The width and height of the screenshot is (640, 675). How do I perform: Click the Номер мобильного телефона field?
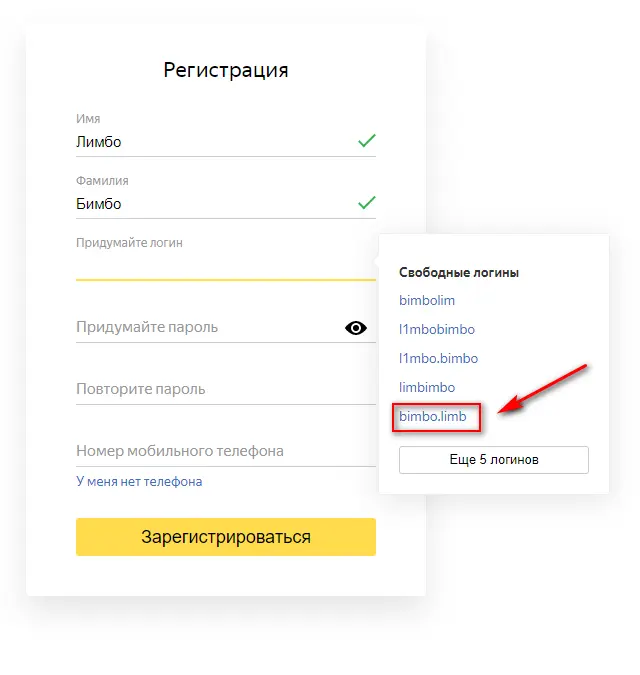click(226, 452)
